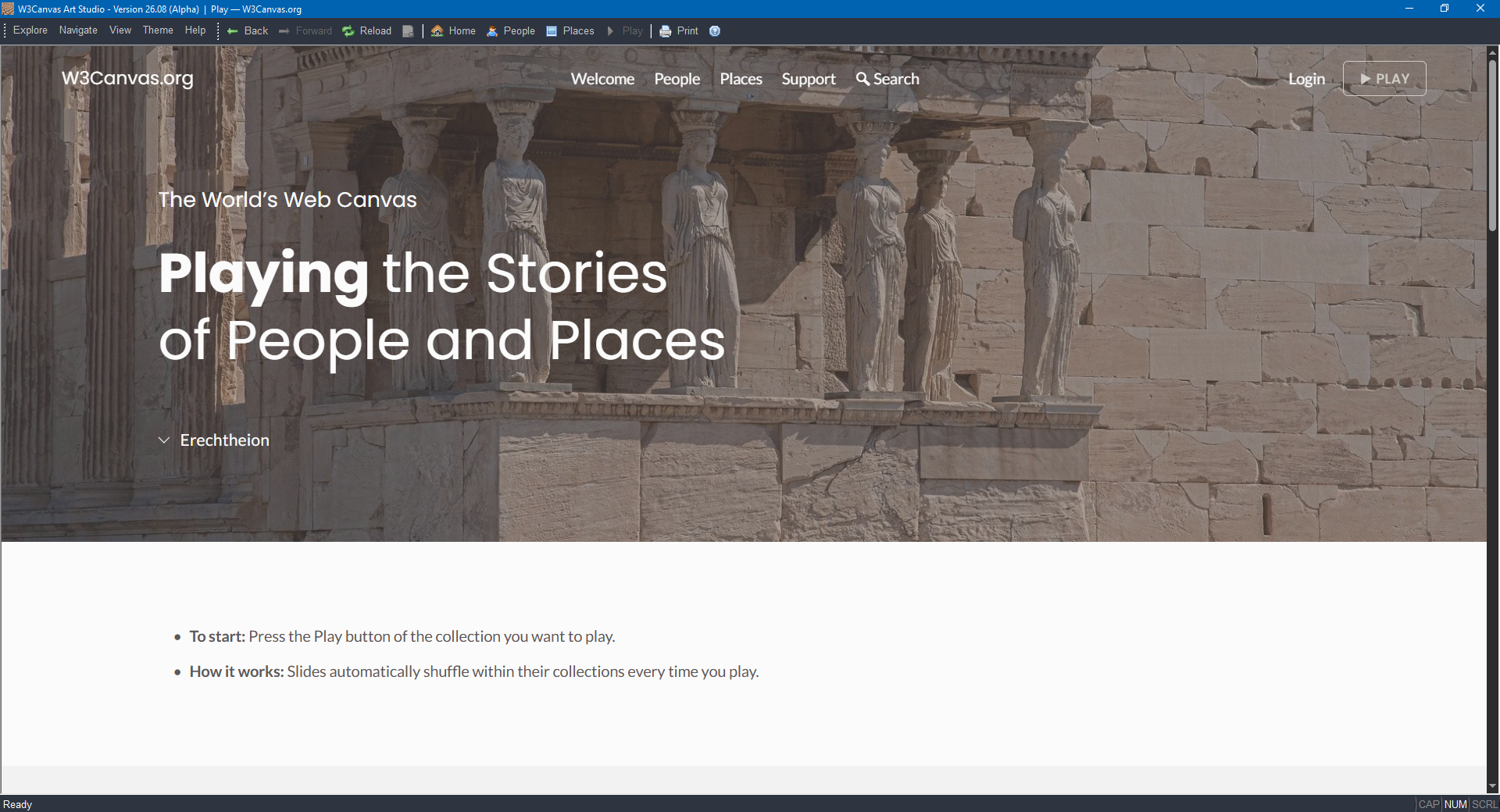This screenshot has width=1500, height=812.
Task: Open the Places link in site navigation
Action: pyautogui.click(x=741, y=79)
